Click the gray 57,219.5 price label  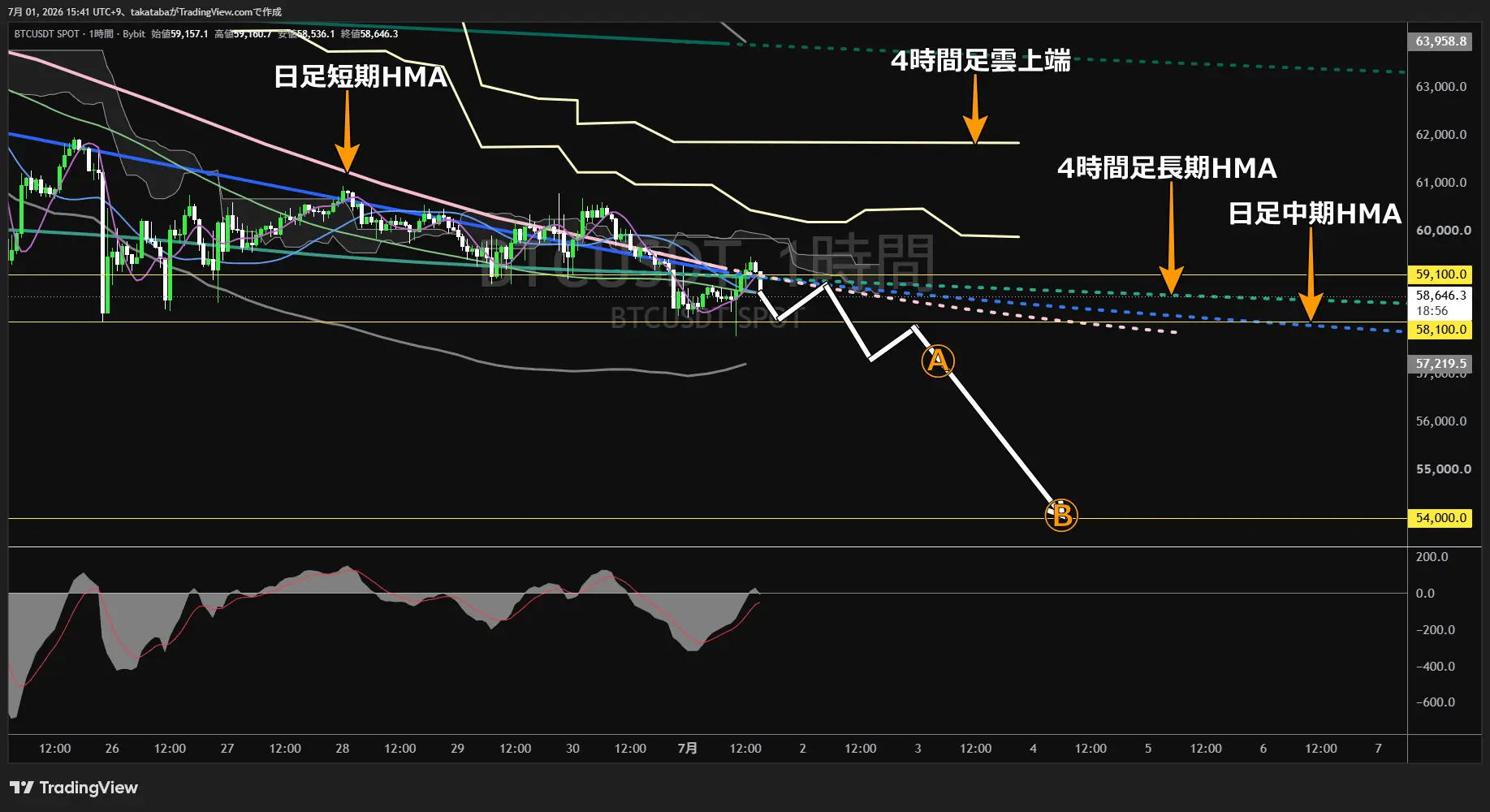(x=1441, y=364)
